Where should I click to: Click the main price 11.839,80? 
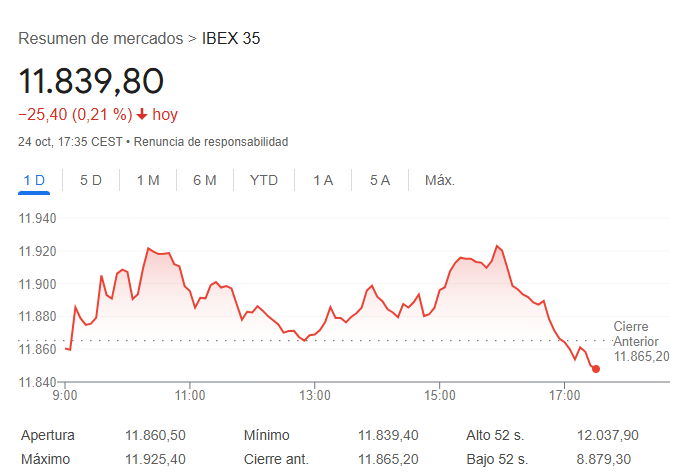[91, 82]
